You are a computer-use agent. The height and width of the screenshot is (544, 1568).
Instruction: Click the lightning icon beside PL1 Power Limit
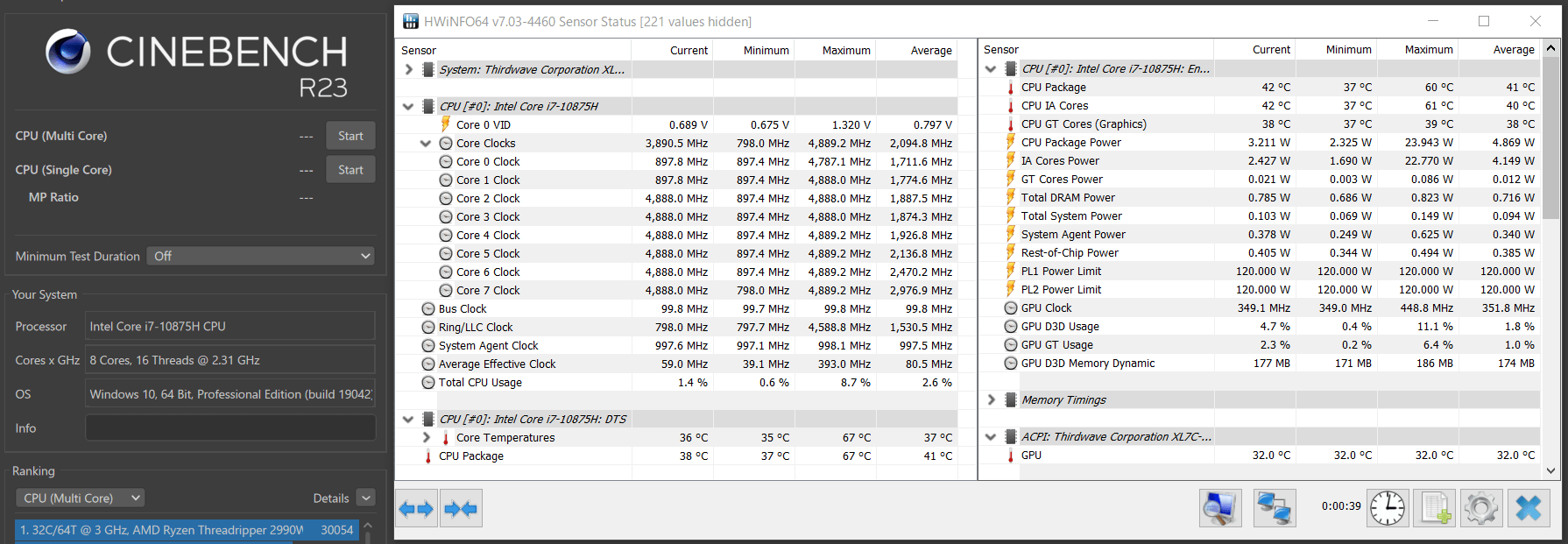click(1011, 272)
